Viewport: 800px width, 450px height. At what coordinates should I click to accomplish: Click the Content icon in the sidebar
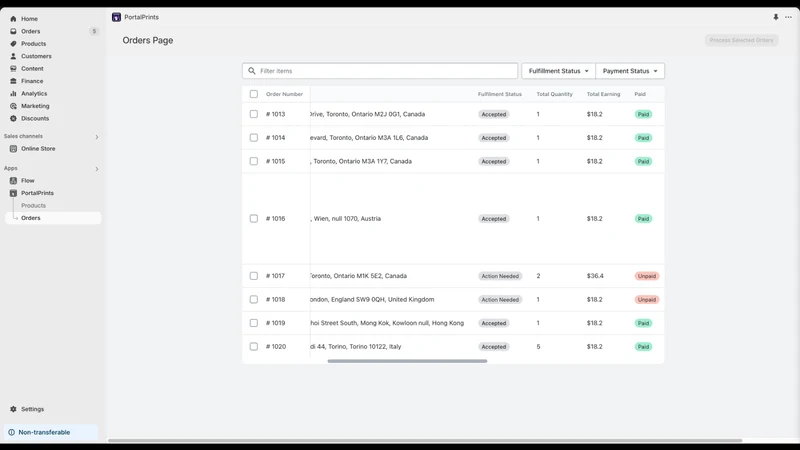tap(13, 68)
